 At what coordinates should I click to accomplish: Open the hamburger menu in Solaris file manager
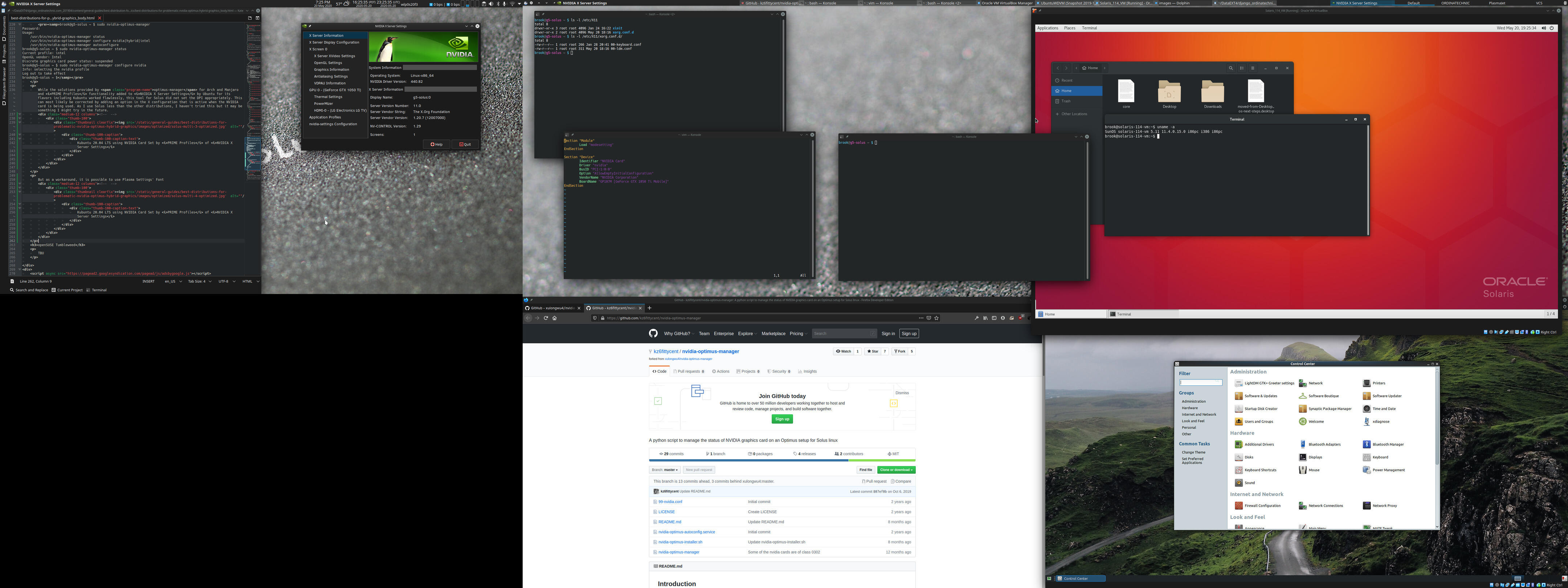click(x=1253, y=68)
